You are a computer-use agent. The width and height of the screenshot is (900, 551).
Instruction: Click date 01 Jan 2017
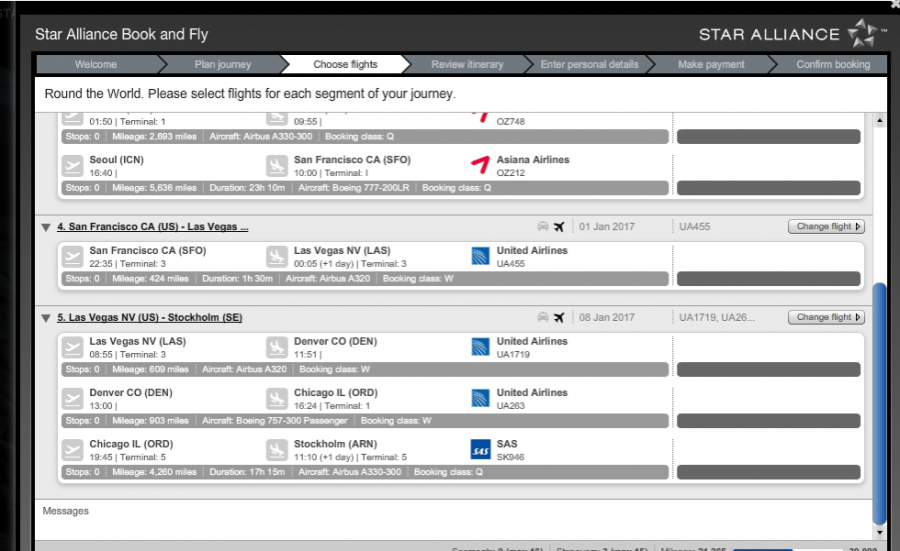(x=607, y=227)
